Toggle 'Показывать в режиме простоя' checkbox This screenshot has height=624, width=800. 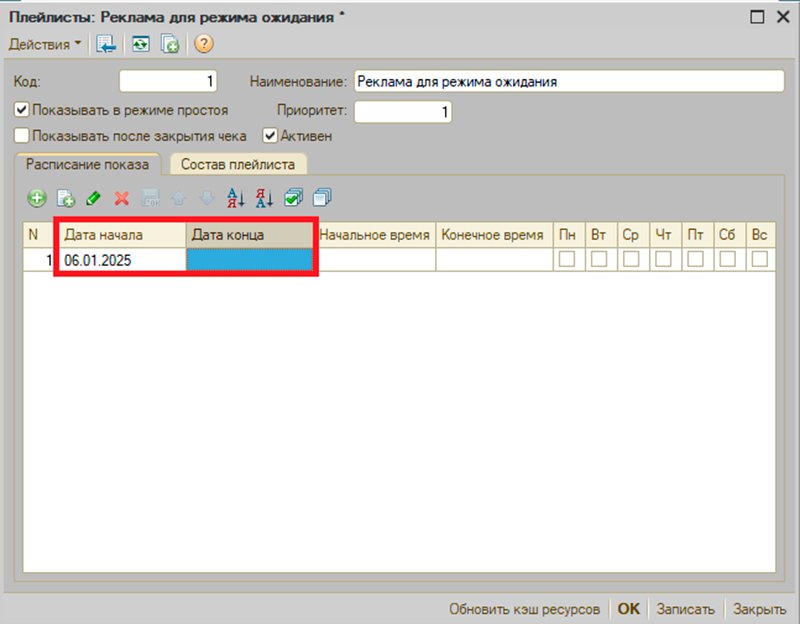21,110
